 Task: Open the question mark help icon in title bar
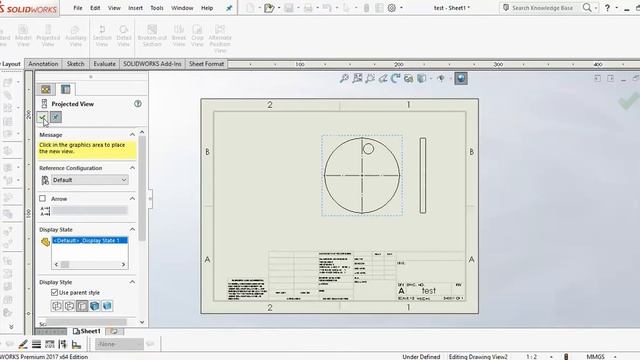pos(607,8)
